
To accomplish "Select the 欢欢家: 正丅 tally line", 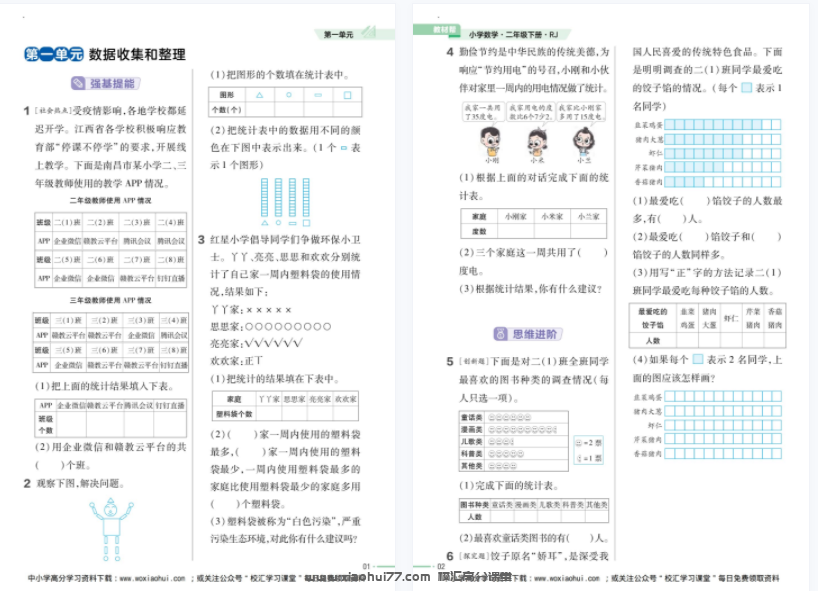I will click(x=236, y=360).
